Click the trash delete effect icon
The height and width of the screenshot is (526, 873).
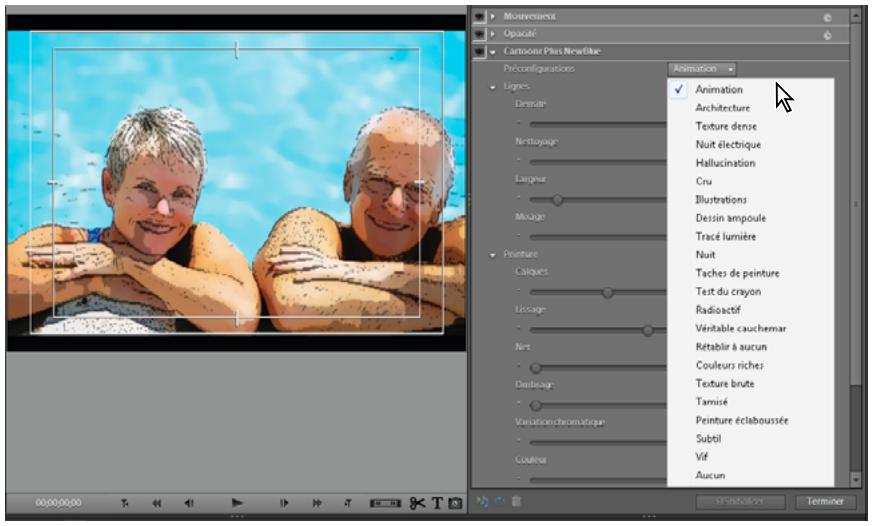516,502
